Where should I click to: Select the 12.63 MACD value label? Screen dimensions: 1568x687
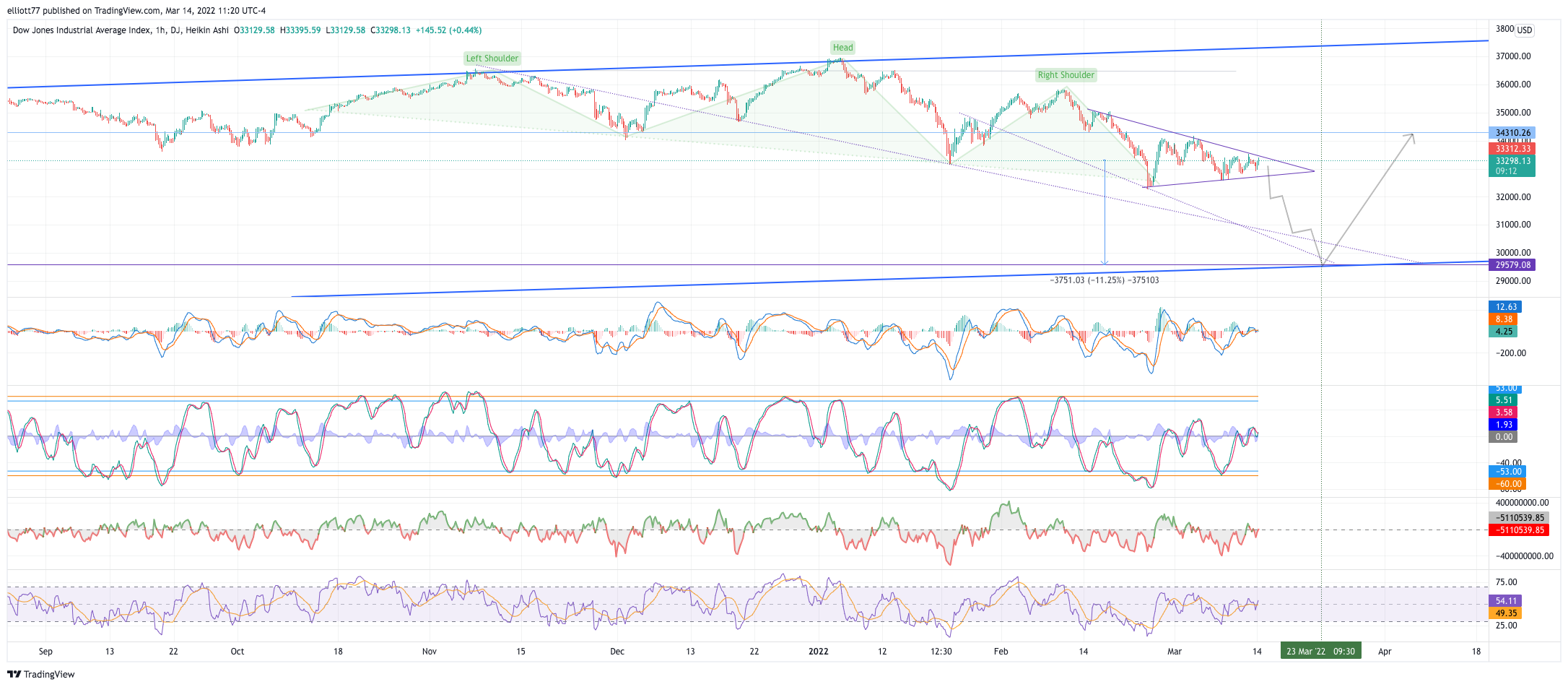coord(1504,307)
